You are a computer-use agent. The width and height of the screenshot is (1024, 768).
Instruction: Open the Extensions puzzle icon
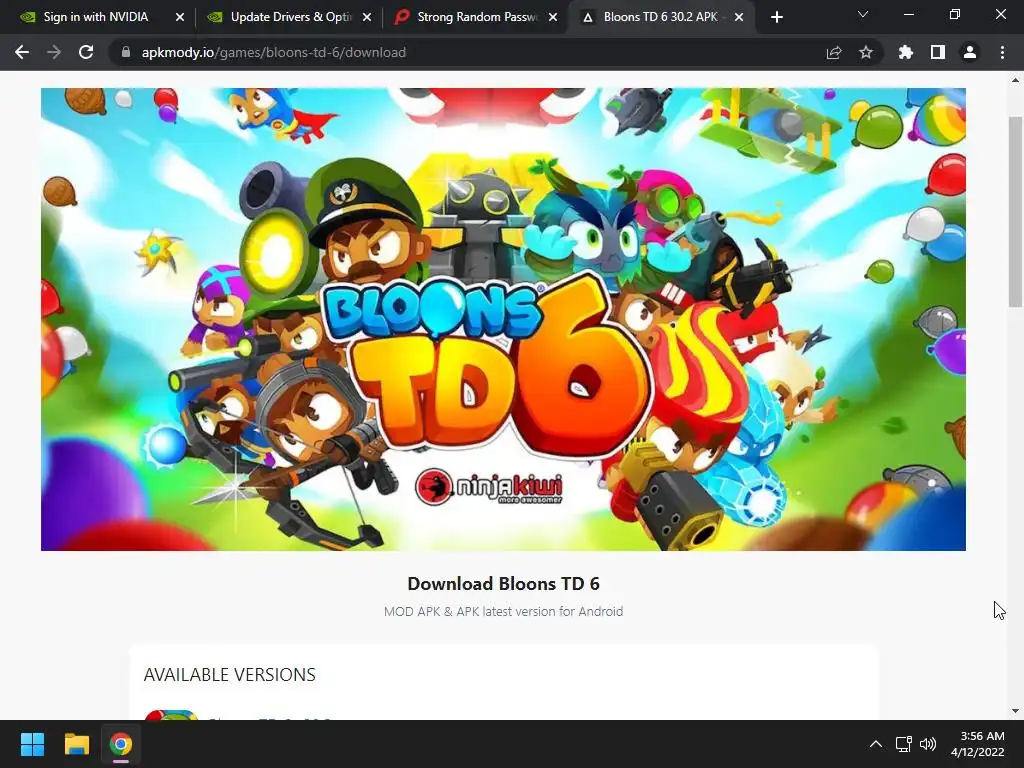(906, 52)
